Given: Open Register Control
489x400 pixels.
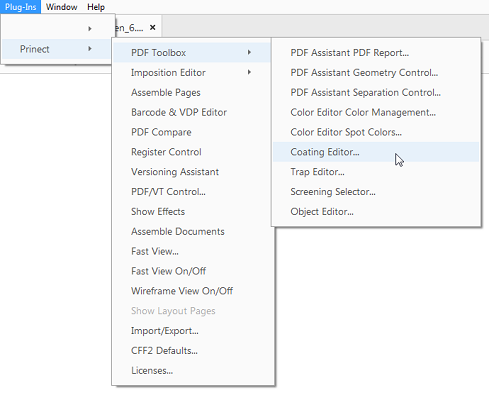Looking at the screenshot, I should click(x=192, y=152).
